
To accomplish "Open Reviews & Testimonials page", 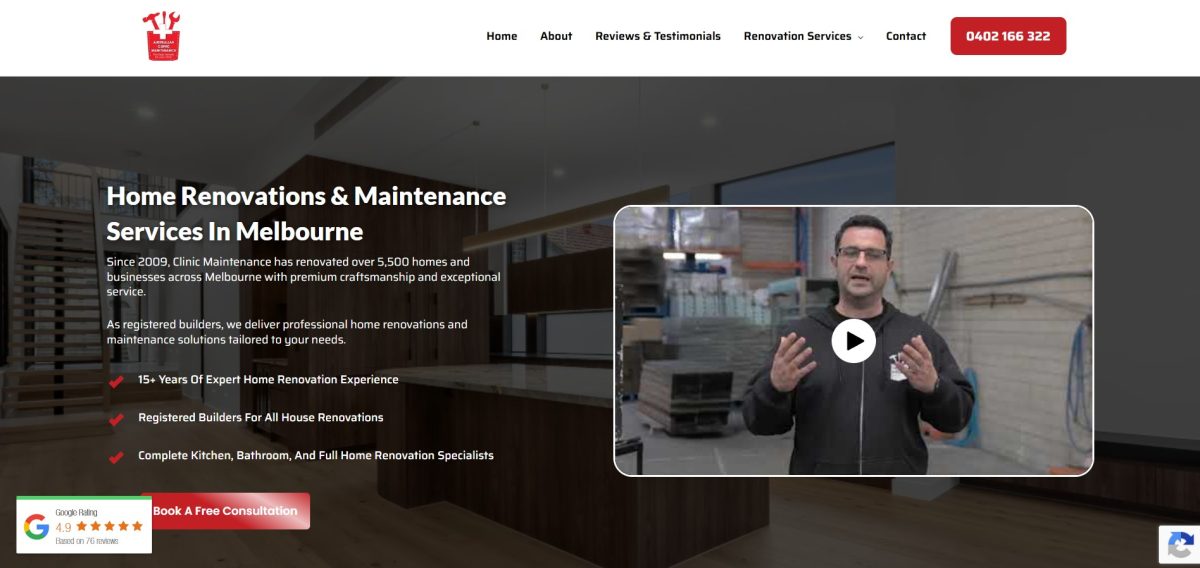I will coord(658,36).
